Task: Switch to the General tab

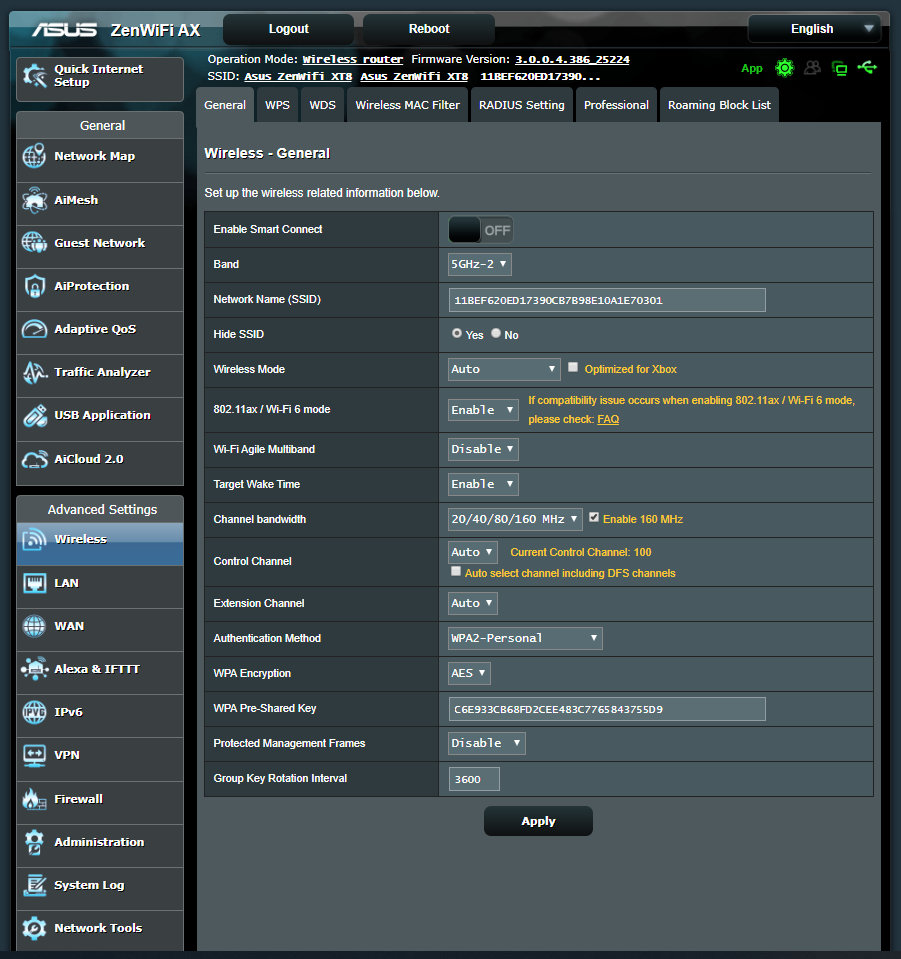Action: coord(225,105)
